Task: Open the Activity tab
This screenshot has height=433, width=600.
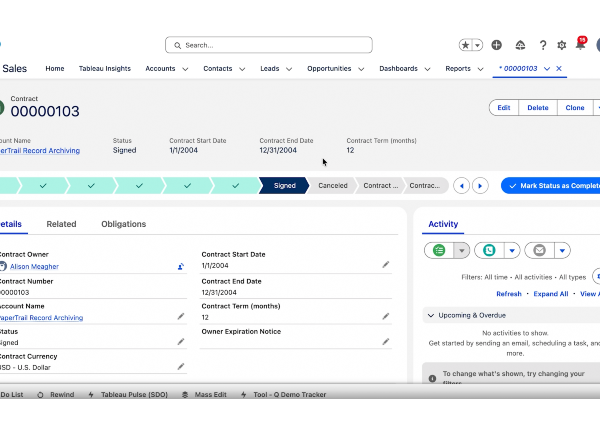Action: [x=443, y=224]
